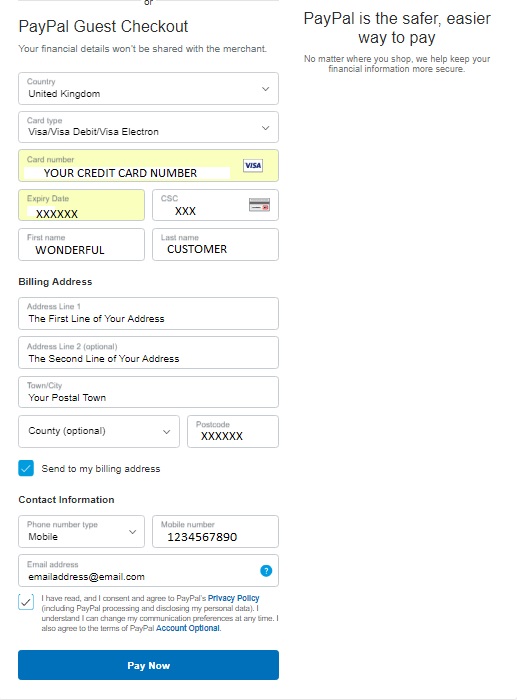Open the Country dropdown showing United Kingdom
The width and height of the screenshot is (517, 700).
click(148, 88)
